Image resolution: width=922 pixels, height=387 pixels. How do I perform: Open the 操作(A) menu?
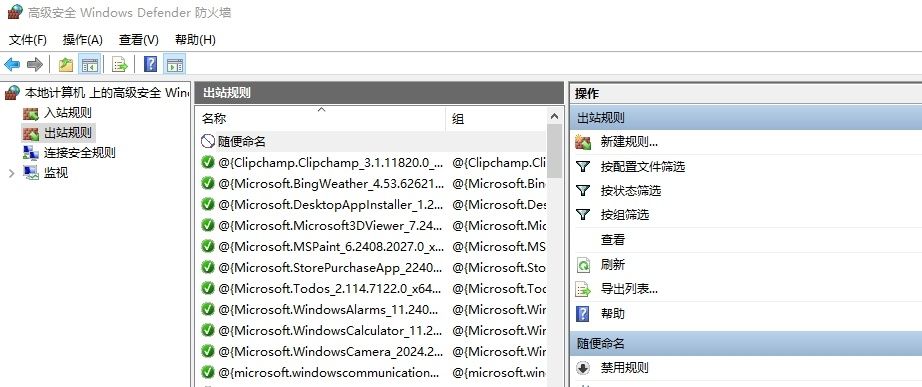83,40
